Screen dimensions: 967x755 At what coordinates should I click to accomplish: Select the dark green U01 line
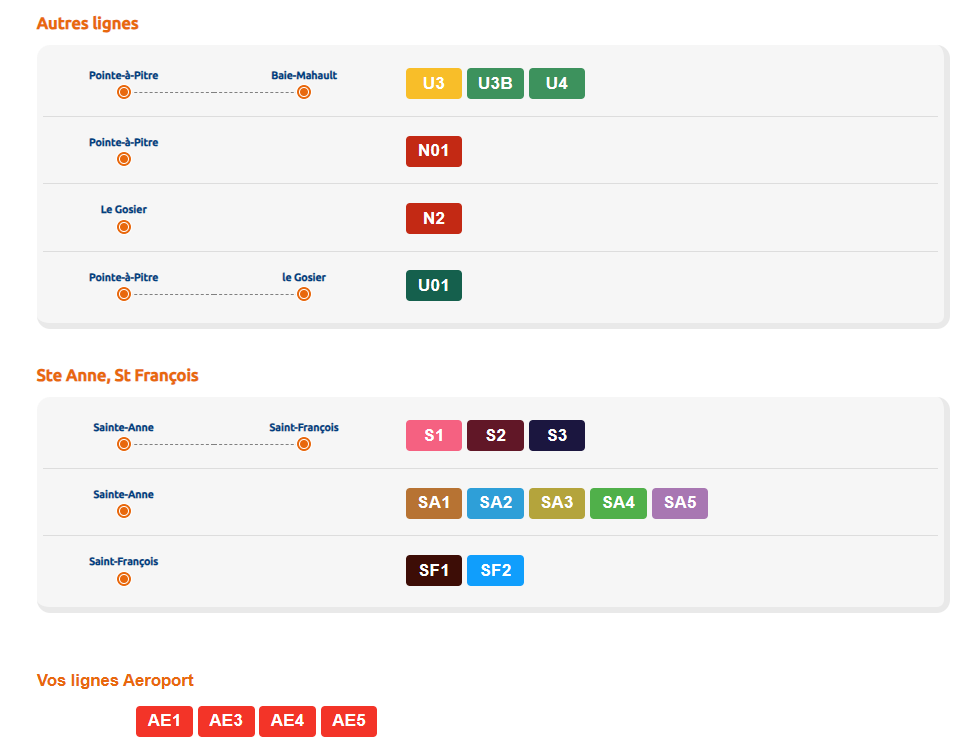433,285
